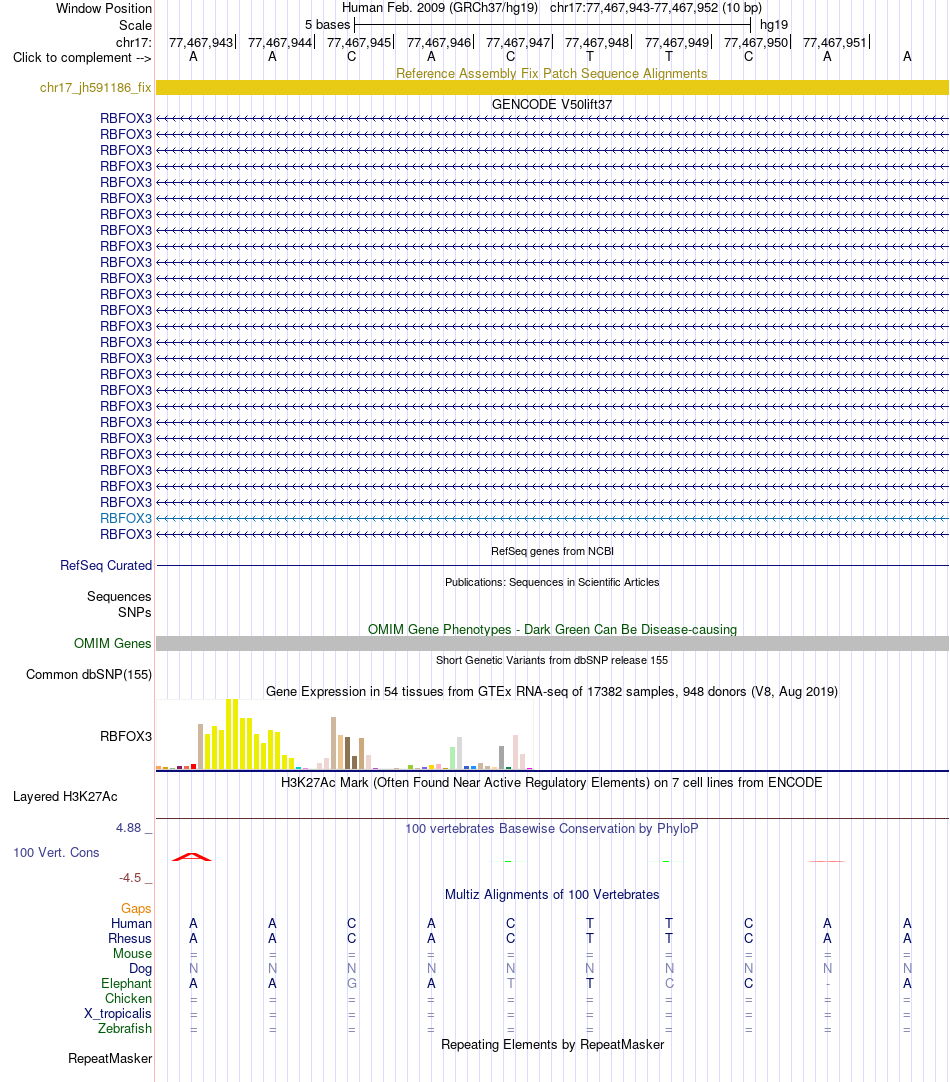Click the dash gap in the Elephant row
Image resolution: width=950 pixels, height=1082 pixels.
click(827, 984)
